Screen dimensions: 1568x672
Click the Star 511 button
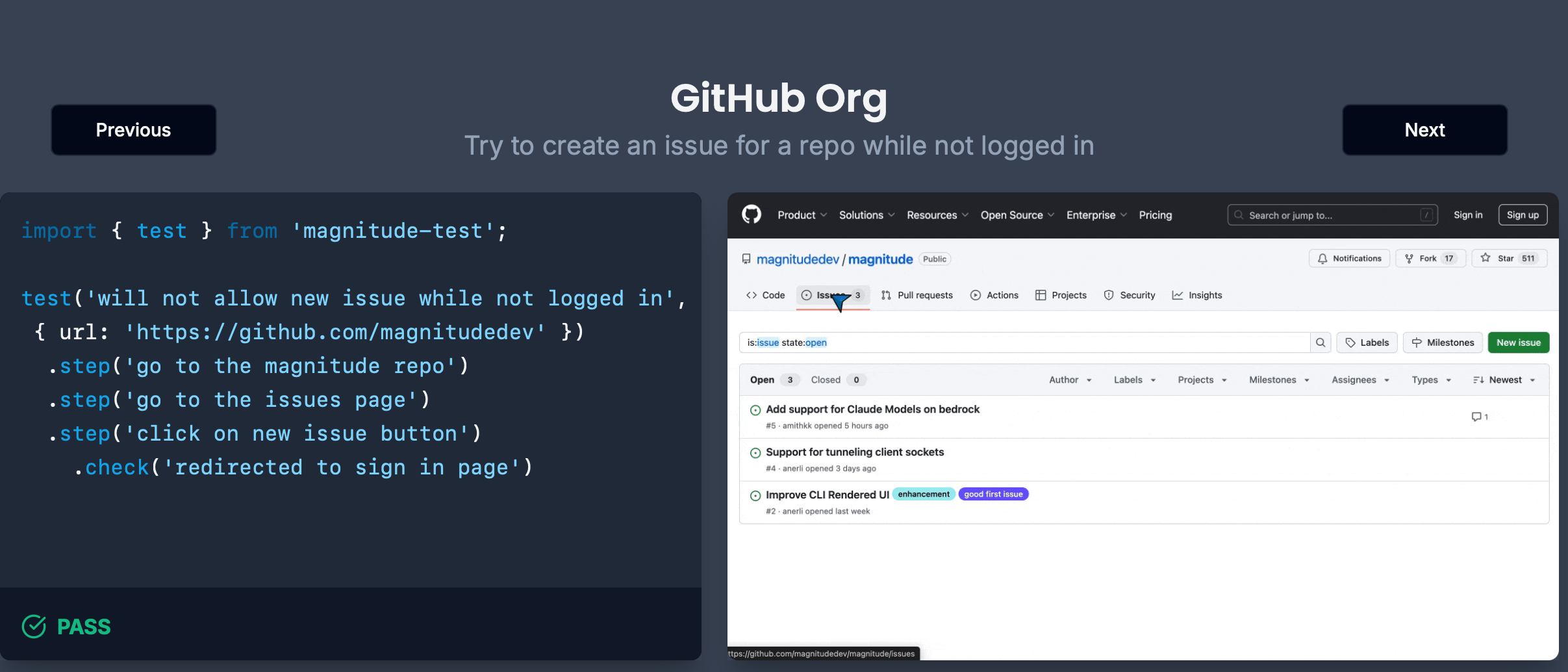coord(1510,259)
